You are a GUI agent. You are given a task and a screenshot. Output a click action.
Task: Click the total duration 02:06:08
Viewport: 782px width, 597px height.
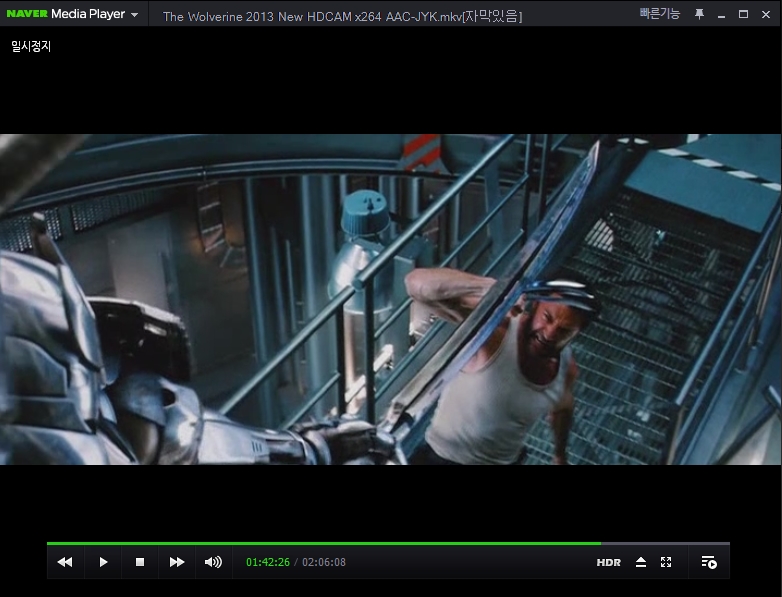coord(324,562)
